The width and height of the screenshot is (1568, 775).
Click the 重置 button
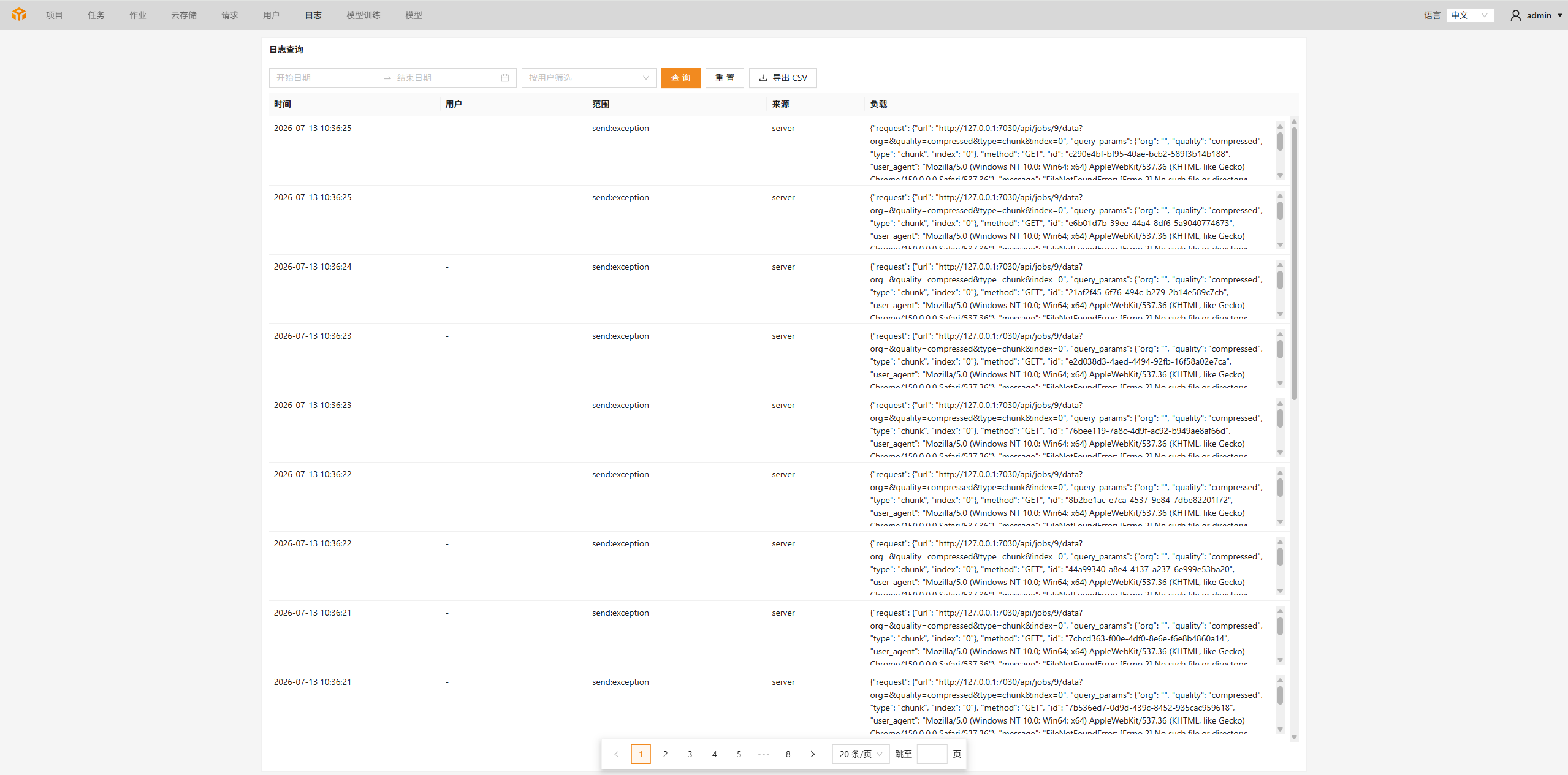[x=725, y=78]
